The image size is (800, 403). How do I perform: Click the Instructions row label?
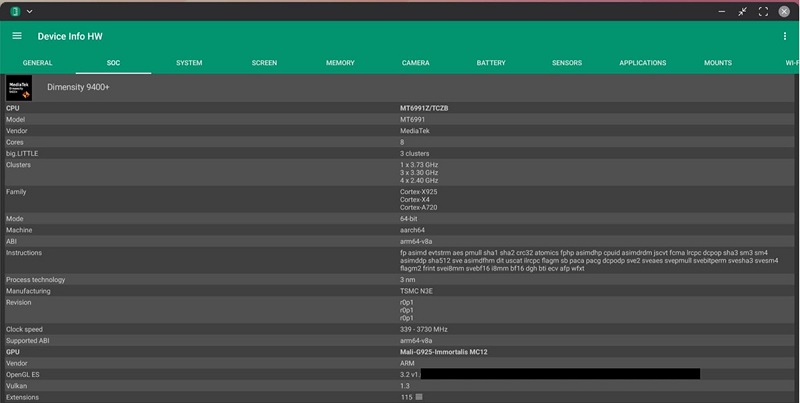pos(24,253)
